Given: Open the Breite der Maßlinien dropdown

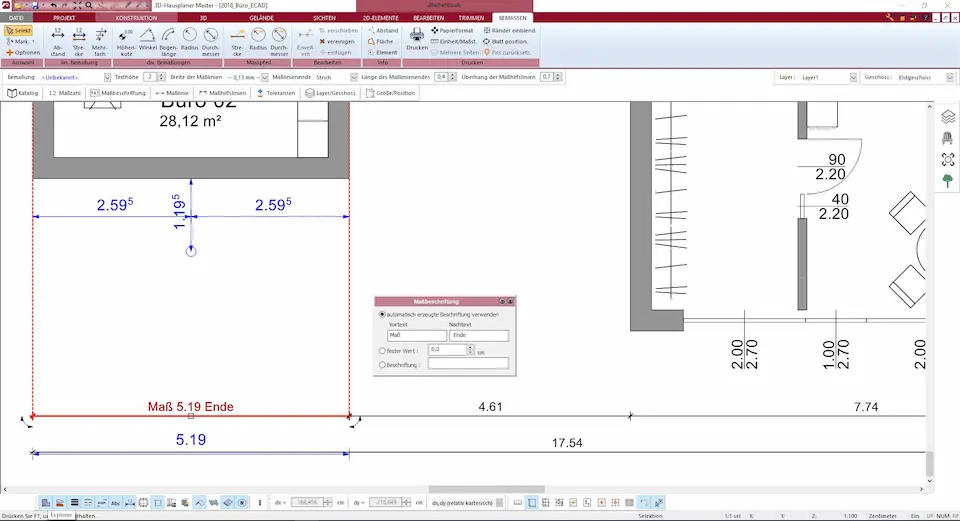Looking at the screenshot, I should [x=265, y=78].
